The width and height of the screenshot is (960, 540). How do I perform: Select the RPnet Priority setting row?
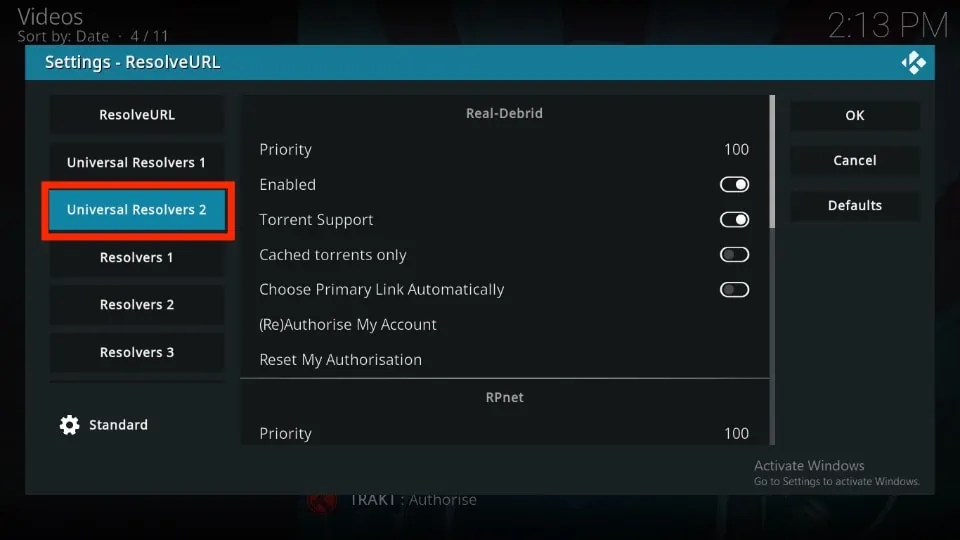pos(504,433)
